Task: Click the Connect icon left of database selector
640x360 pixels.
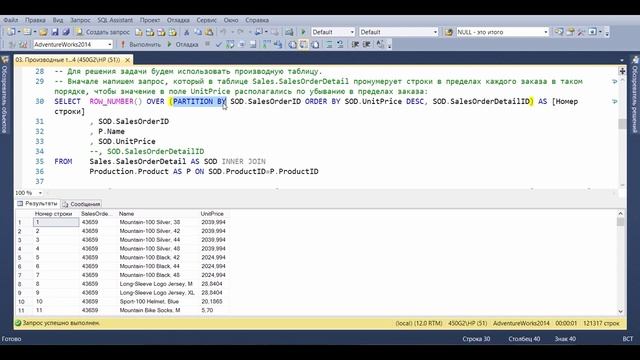Action: [x=12, y=44]
